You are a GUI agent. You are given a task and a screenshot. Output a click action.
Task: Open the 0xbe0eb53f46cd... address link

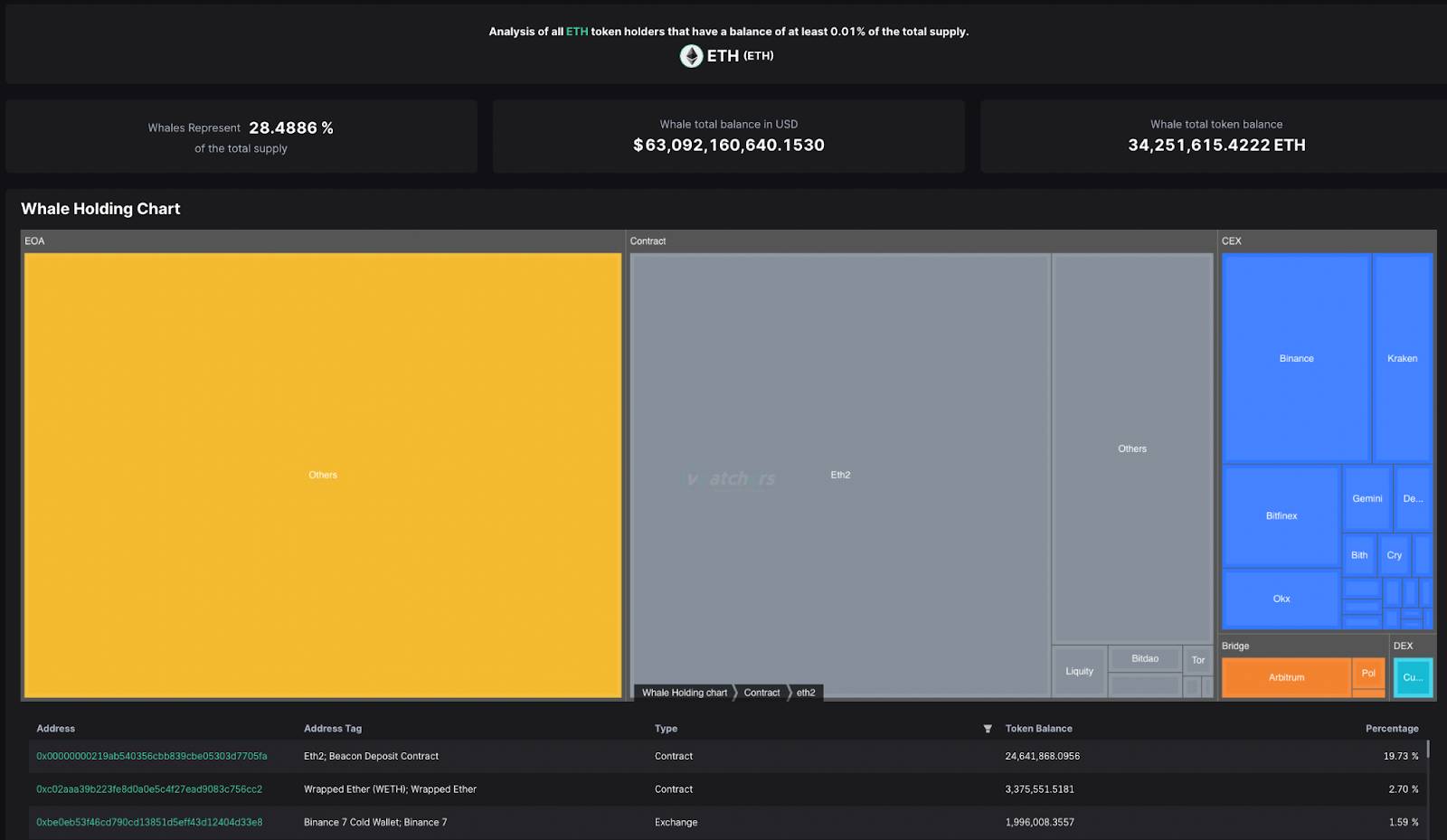pyautogui.click(x=149, y=822)
